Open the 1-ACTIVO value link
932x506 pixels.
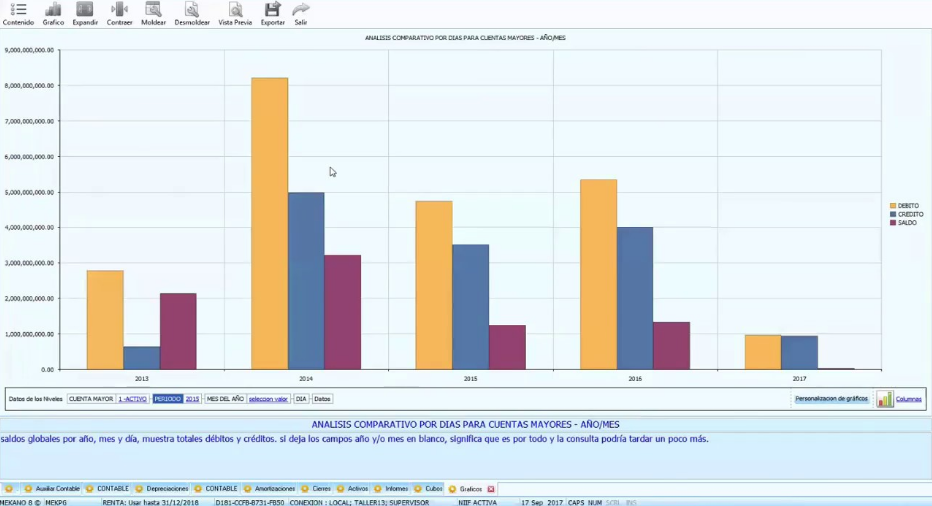point(133,399)
